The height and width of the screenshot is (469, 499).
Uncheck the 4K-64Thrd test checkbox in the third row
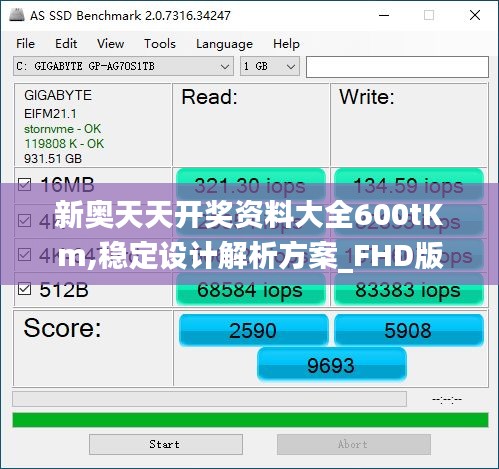24,255
